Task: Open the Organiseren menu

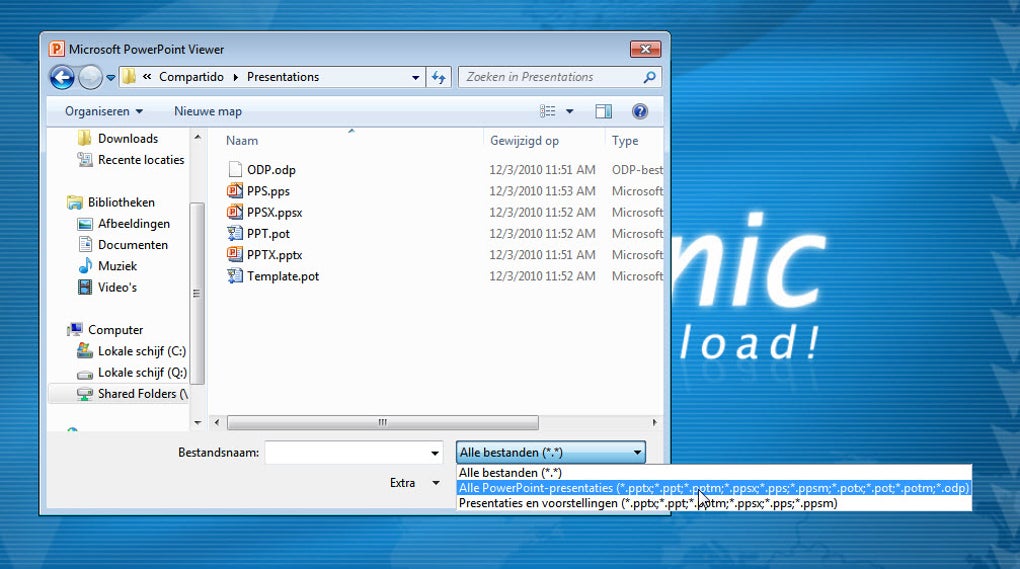Action: [x=103, y=111]
